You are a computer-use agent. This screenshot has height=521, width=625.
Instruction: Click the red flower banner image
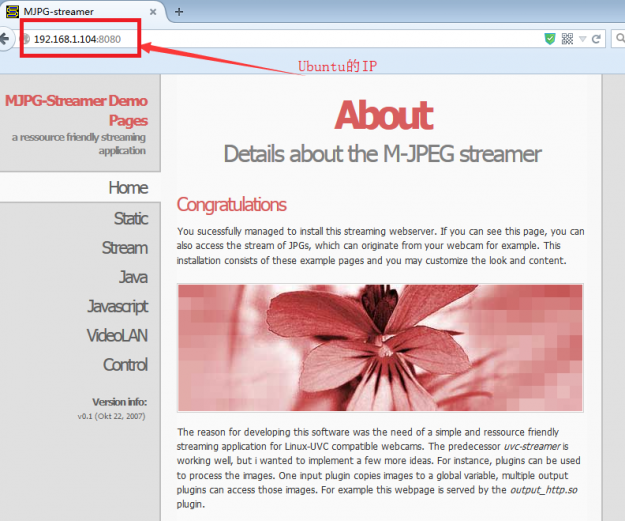click(380, 348)
